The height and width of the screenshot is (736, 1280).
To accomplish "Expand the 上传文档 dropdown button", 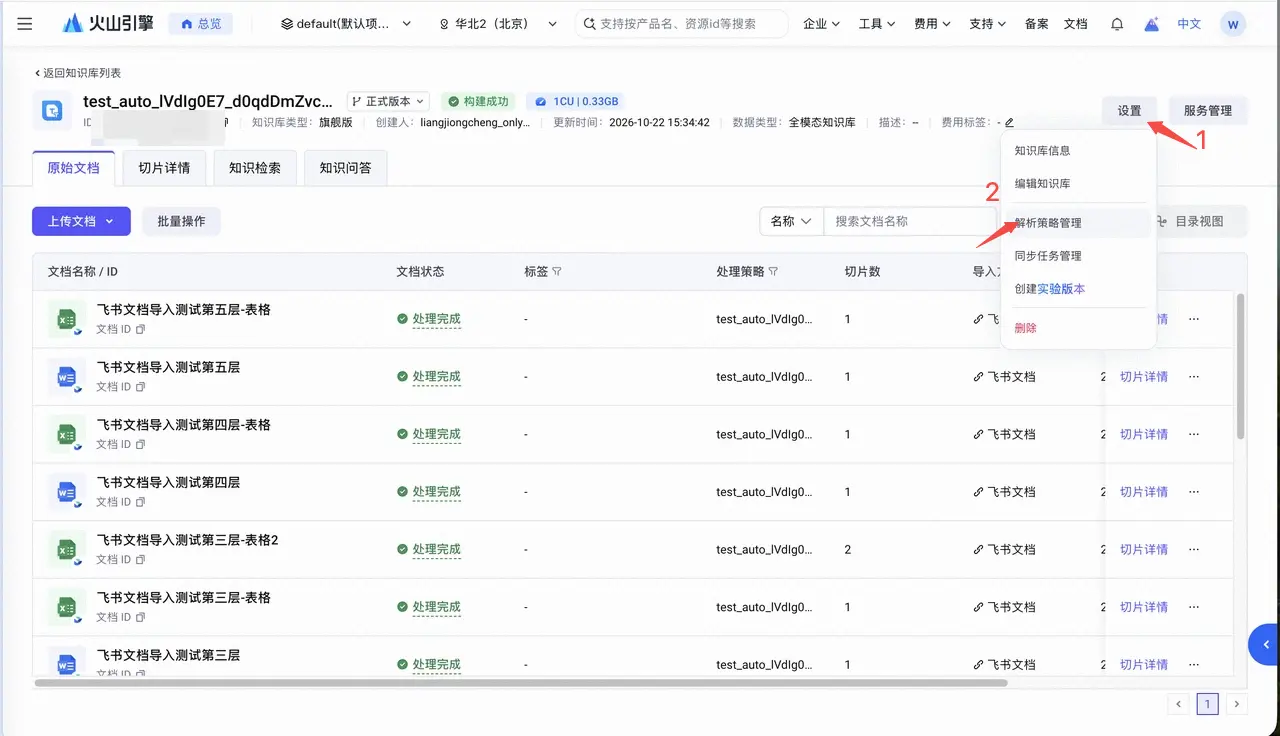I will click(81, 221).
